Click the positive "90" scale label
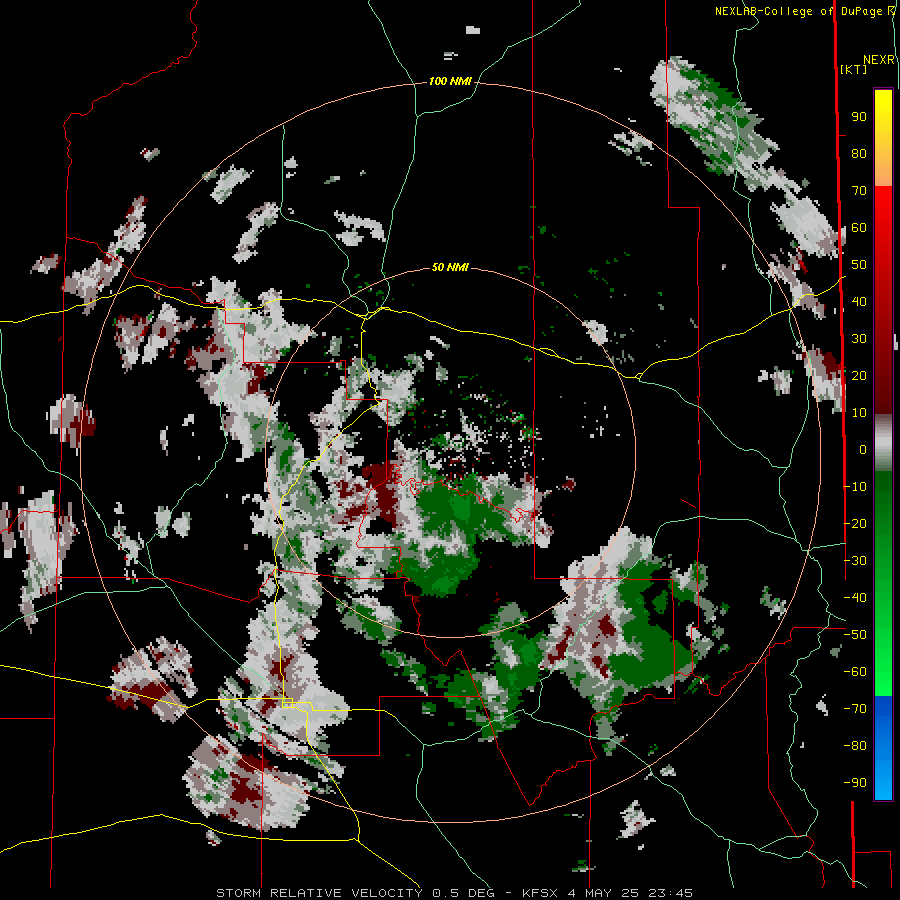Screen dimensions: 900x900 [859, 117]
